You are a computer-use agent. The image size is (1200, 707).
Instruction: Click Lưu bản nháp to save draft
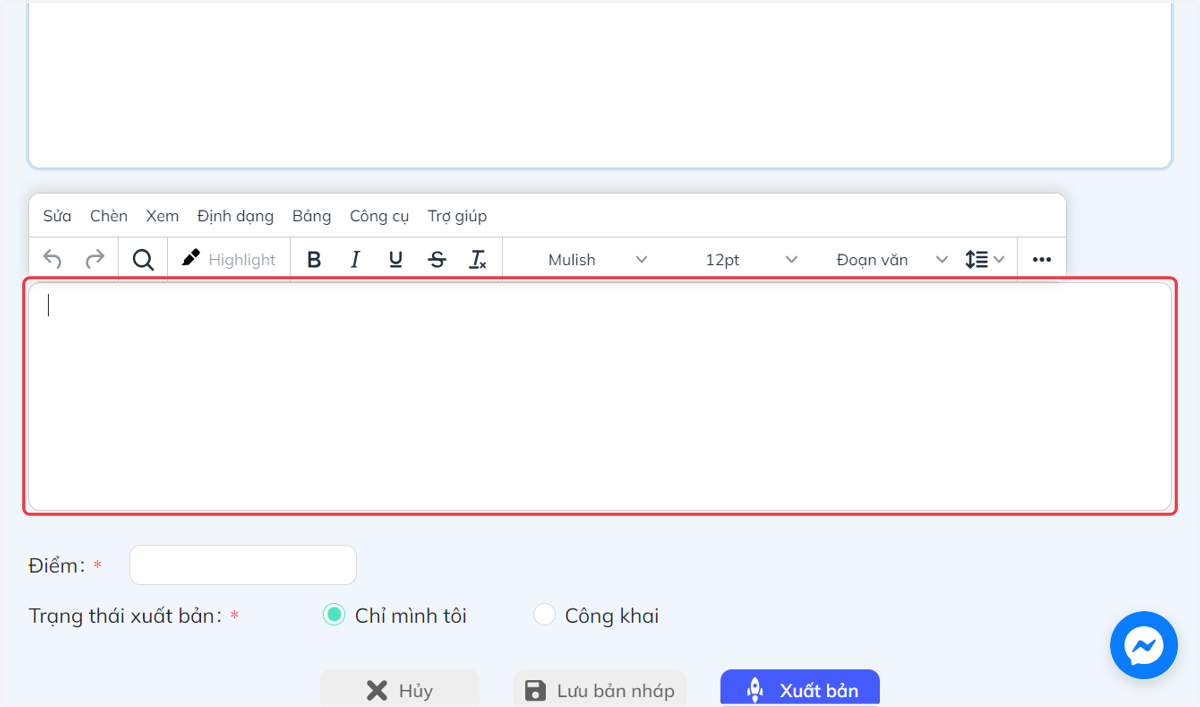pos(600,689)
